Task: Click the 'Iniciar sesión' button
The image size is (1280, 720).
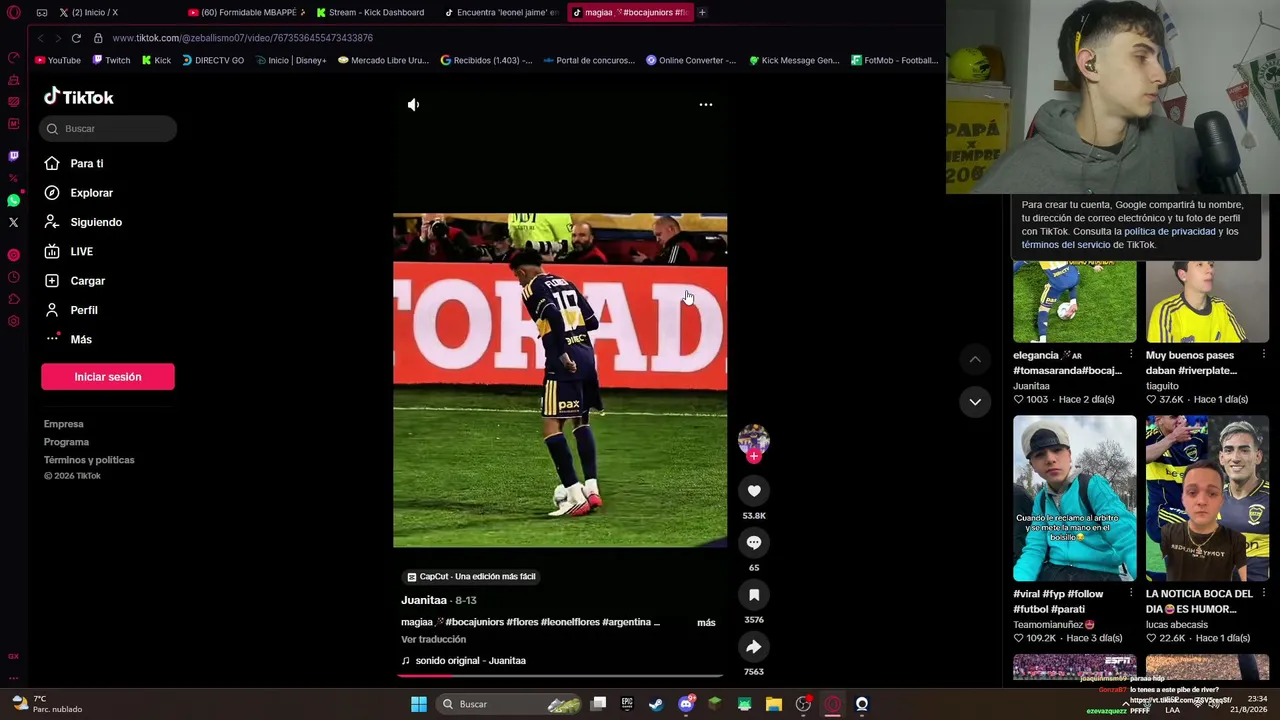Action: coord(108,377)
